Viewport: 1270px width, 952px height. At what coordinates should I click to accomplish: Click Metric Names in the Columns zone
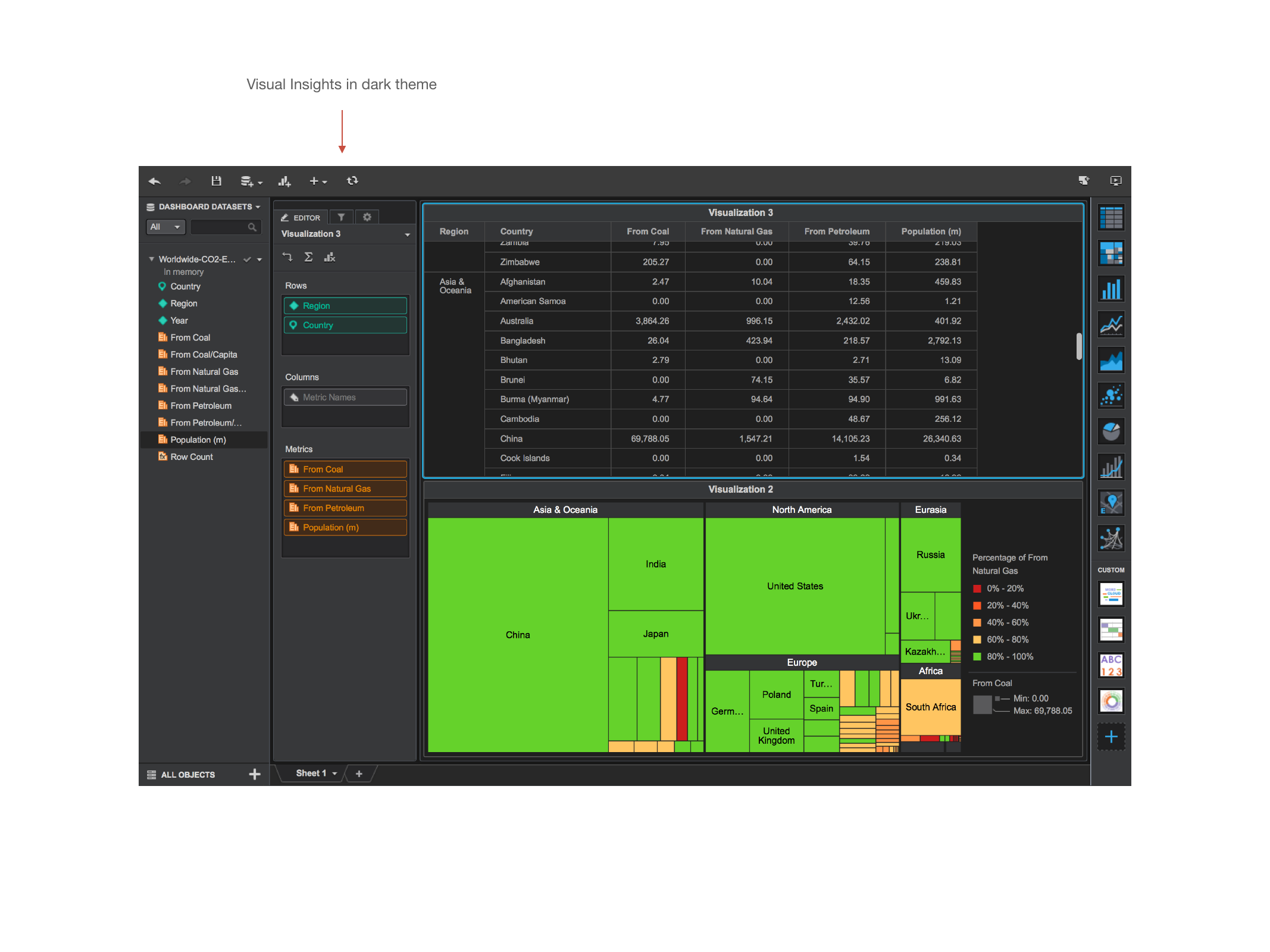click(345, 397)
